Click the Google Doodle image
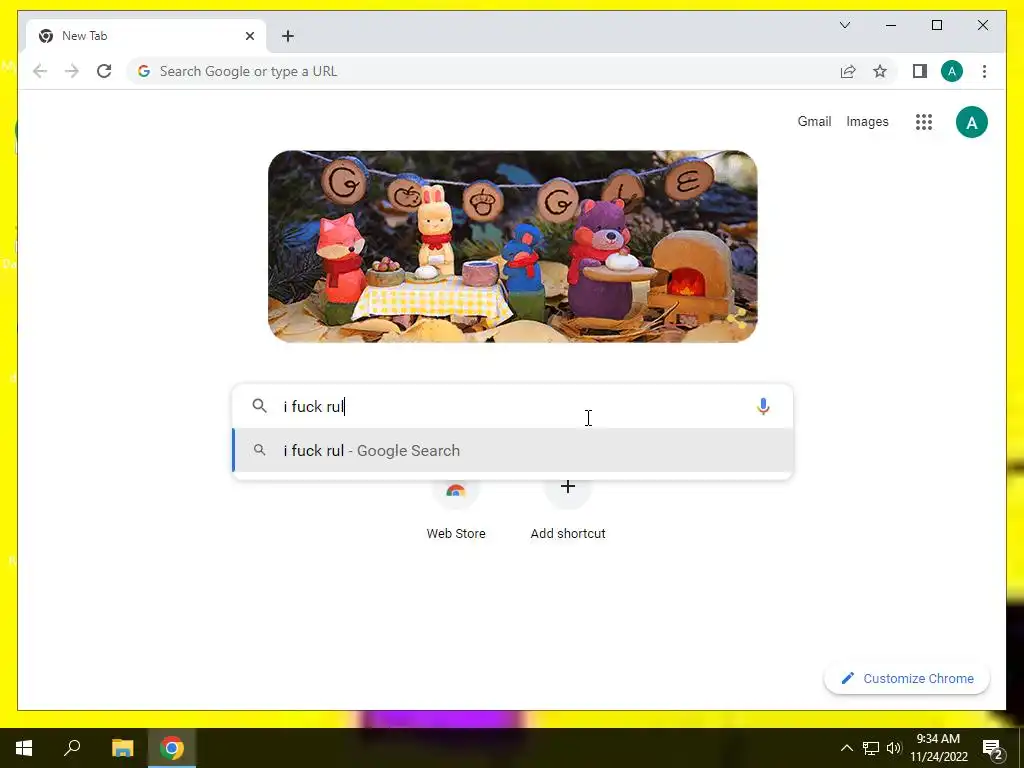The width and height of the screenshot is (1024, 768). click(513, 246)
